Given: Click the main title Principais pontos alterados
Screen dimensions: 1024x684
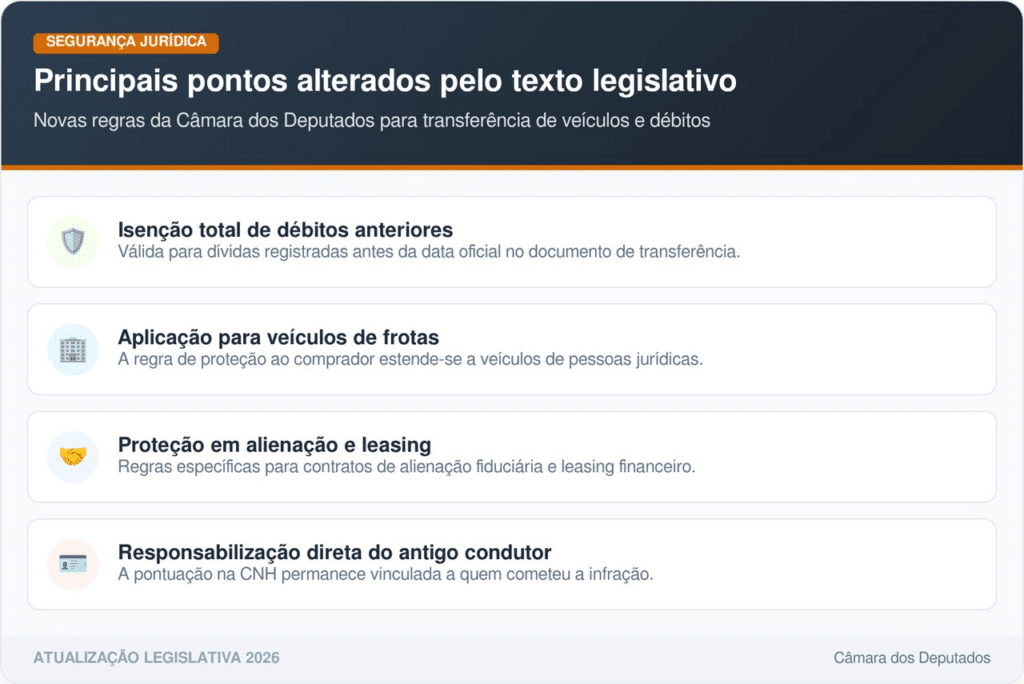Looking at the screenshot, I should (x=385, y=81).
